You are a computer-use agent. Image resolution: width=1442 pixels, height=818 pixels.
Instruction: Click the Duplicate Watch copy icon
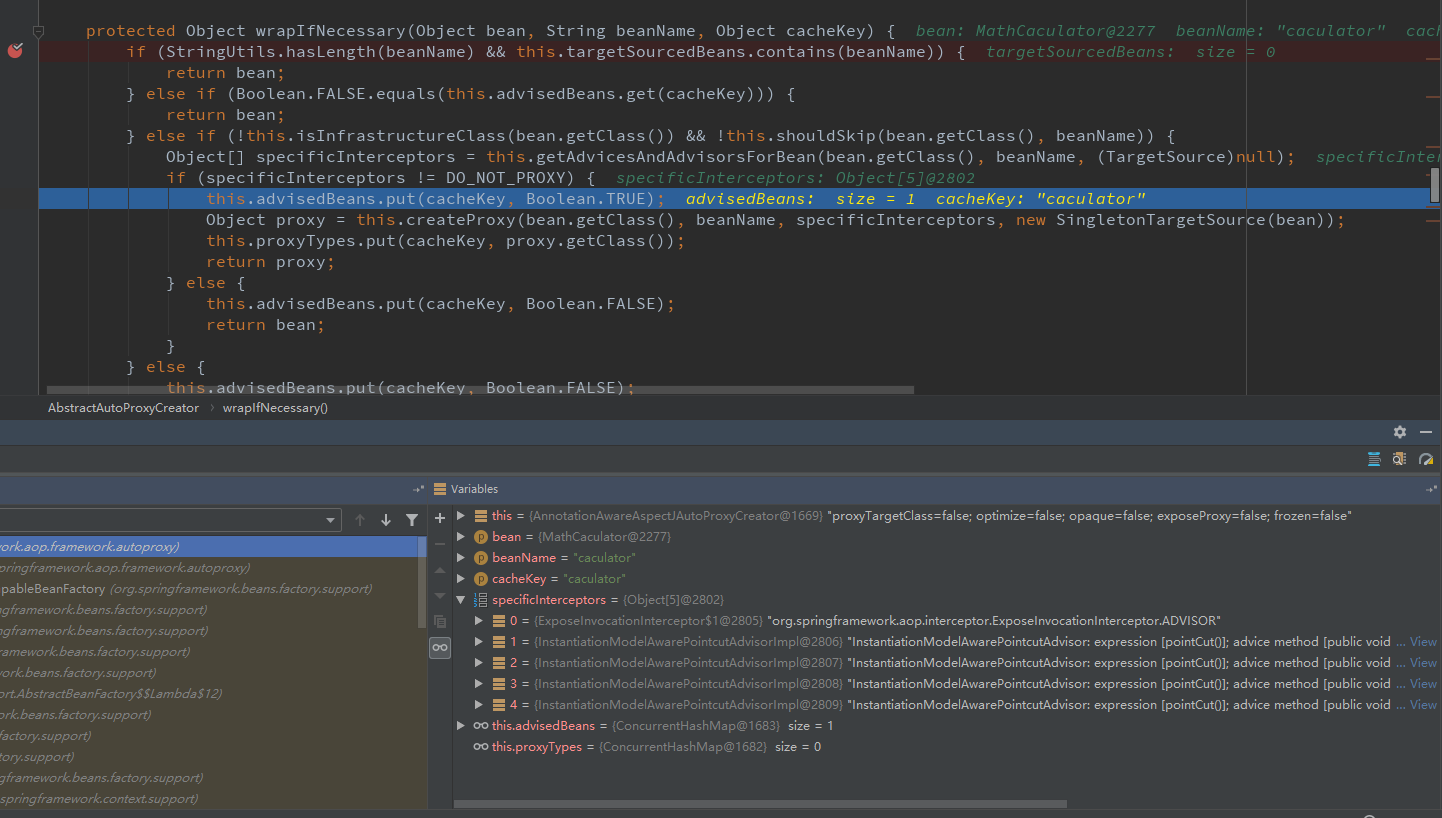(x=439, y=622)
